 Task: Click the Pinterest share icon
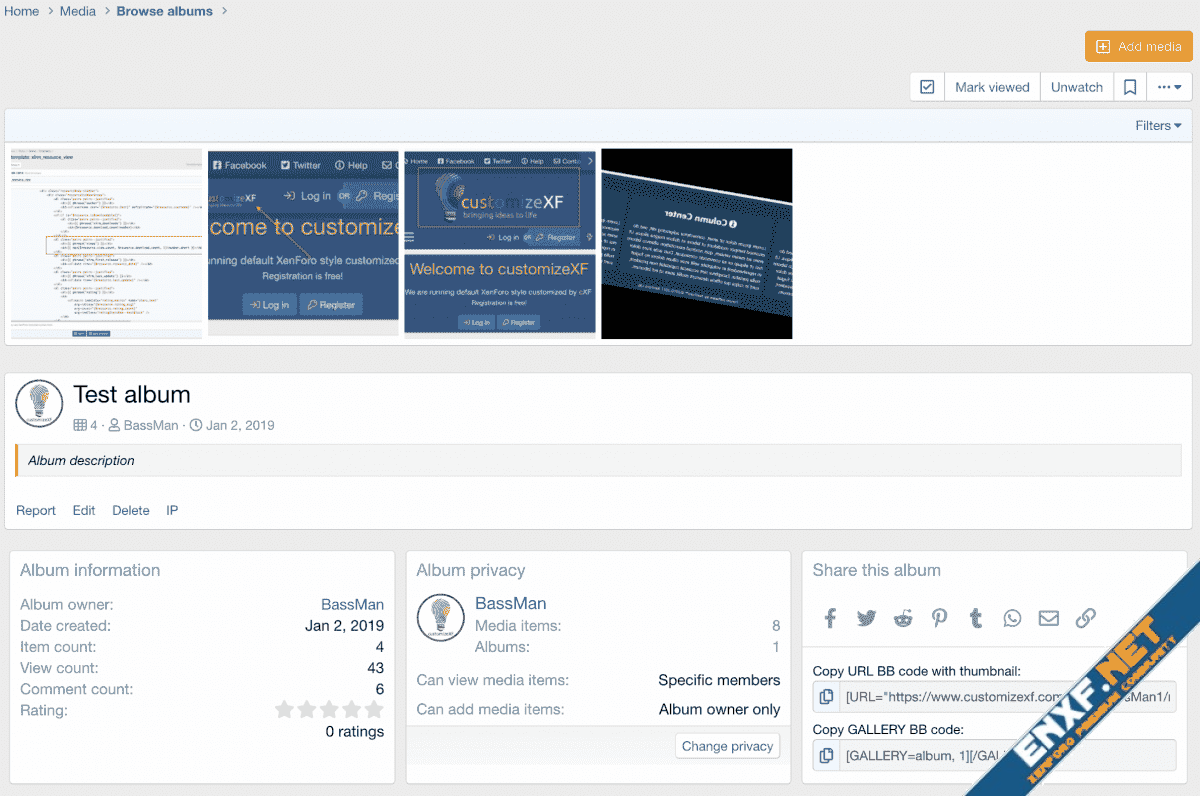[939, 618]
